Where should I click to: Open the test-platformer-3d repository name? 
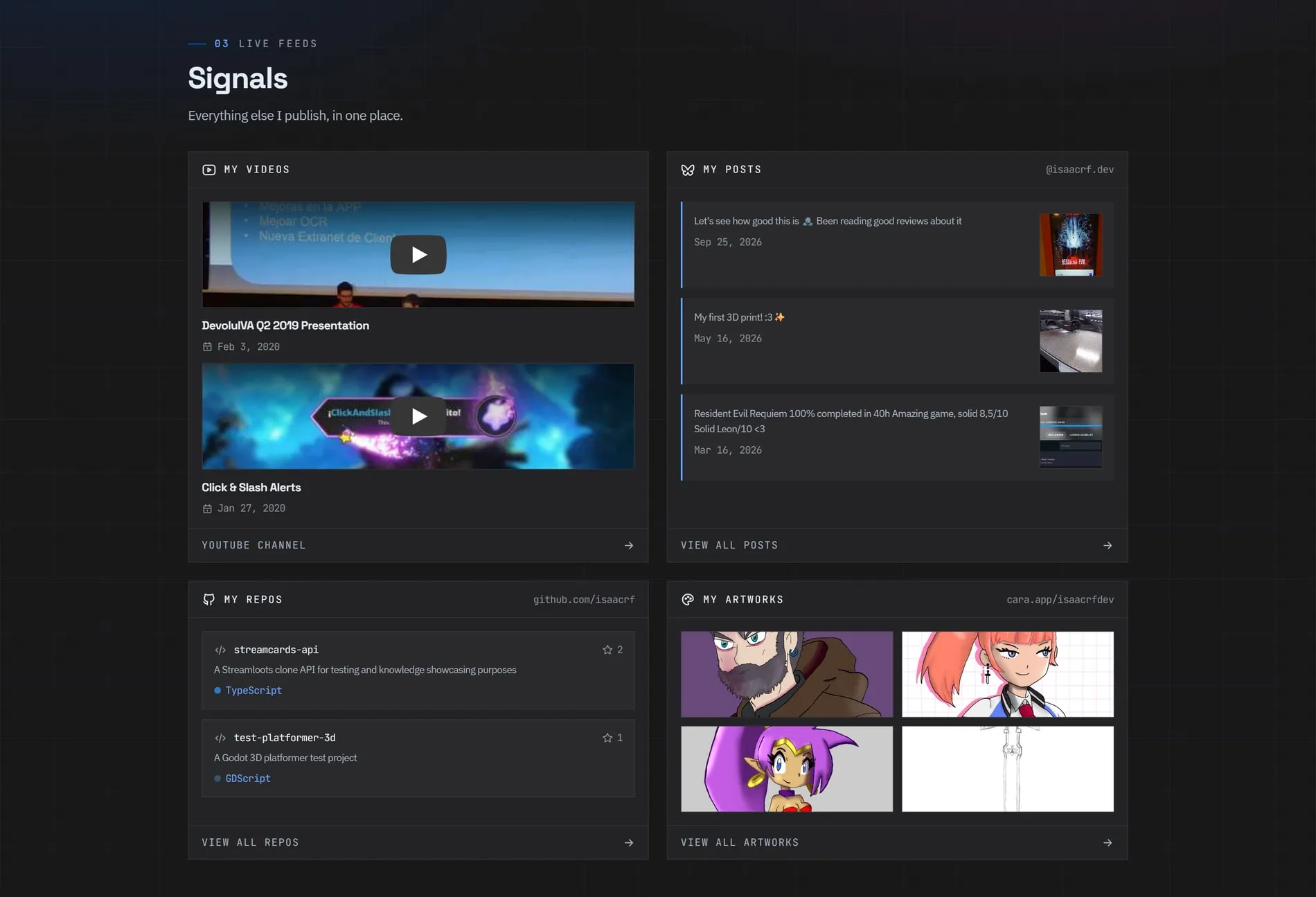[x=285, y=738]
